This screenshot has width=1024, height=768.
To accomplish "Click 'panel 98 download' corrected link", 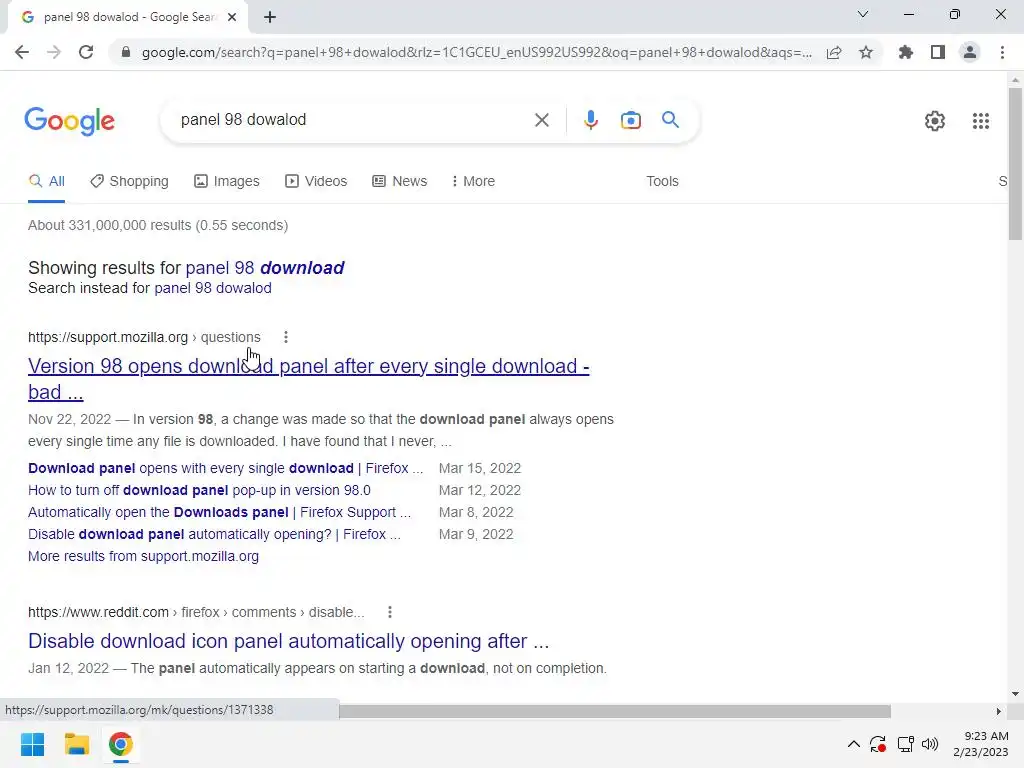I will point(264,268).
